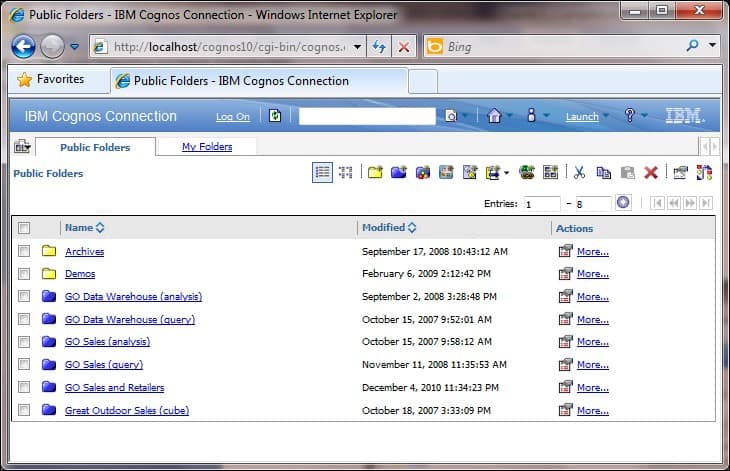
Task: Click the refresh icon beside Log On
Action: (276, 116)
